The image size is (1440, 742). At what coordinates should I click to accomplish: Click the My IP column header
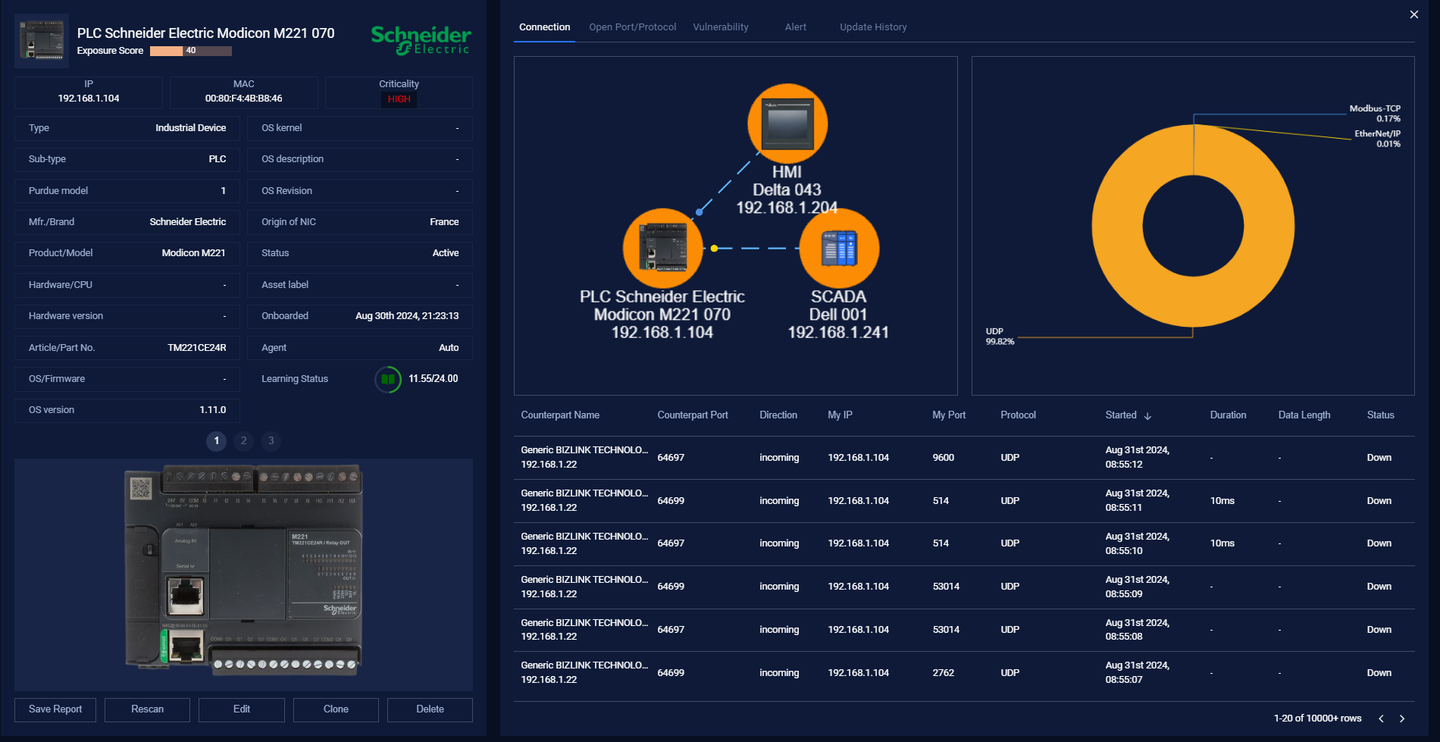pyautogui.click(x=840, y=415)
